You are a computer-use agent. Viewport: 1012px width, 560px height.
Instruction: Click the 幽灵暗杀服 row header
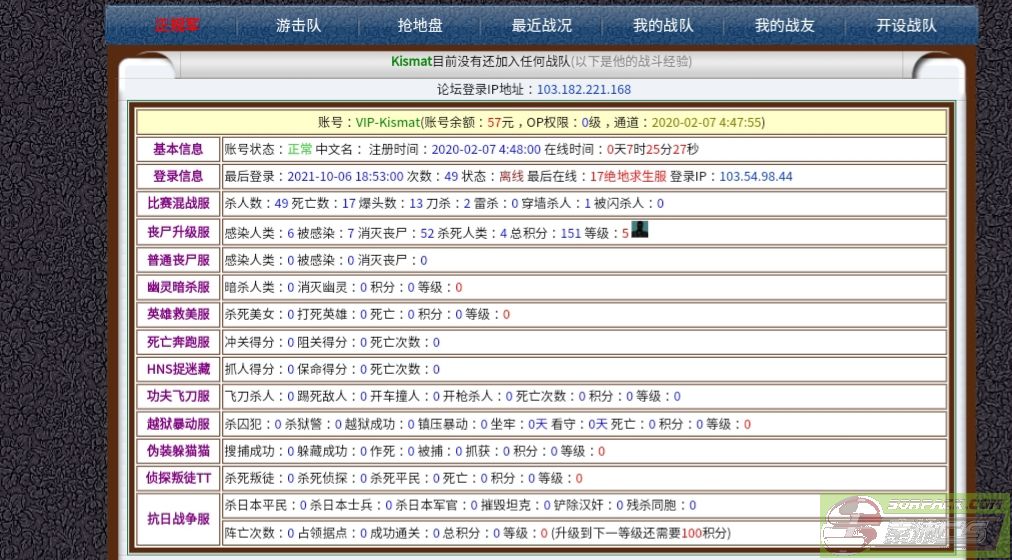[x=178, y=287]
